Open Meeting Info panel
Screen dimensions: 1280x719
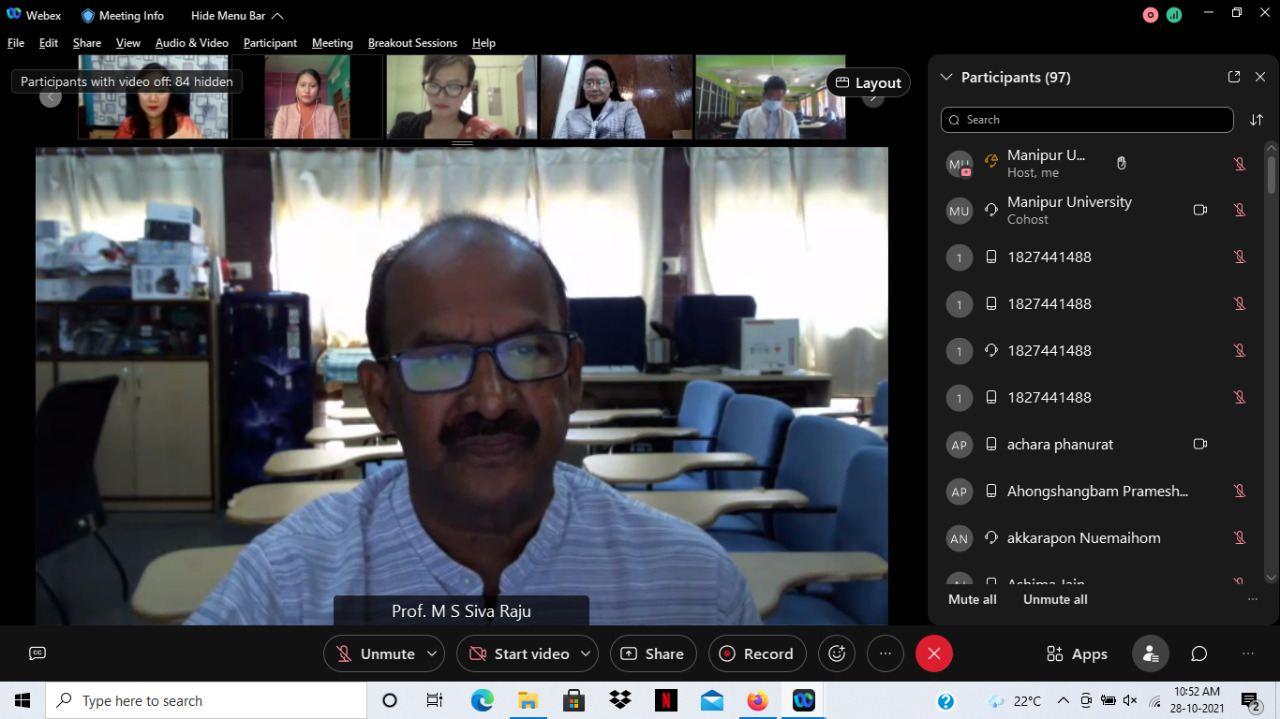(x=123, y=16)
